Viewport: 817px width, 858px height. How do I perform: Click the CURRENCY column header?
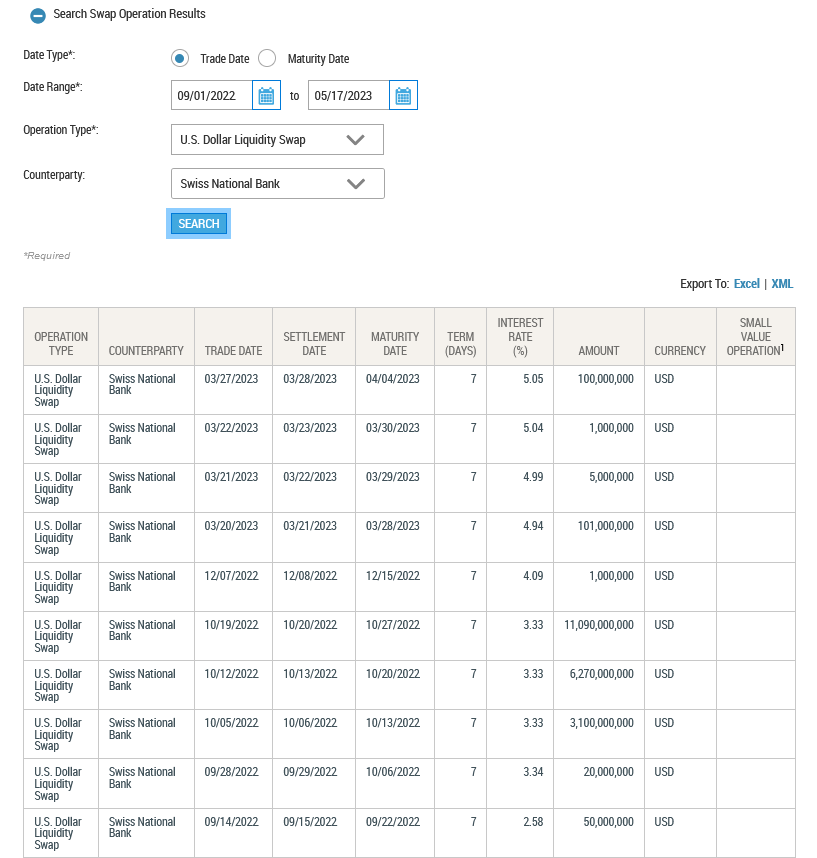click(x=680, y=337)
